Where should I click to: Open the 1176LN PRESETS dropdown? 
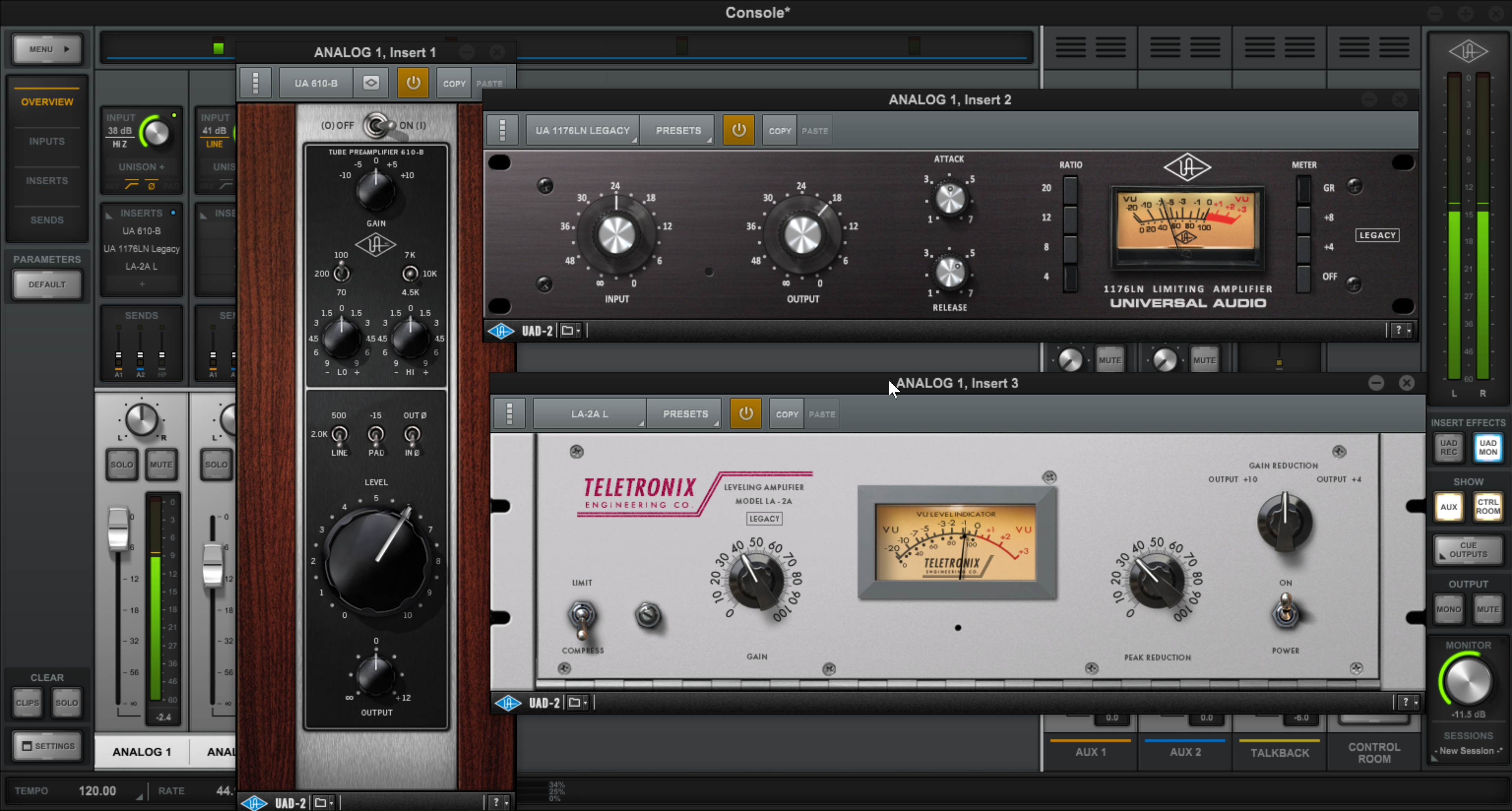678,130
